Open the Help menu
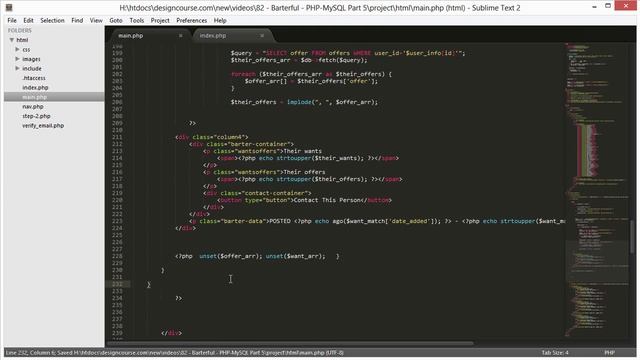 [220, 20]
